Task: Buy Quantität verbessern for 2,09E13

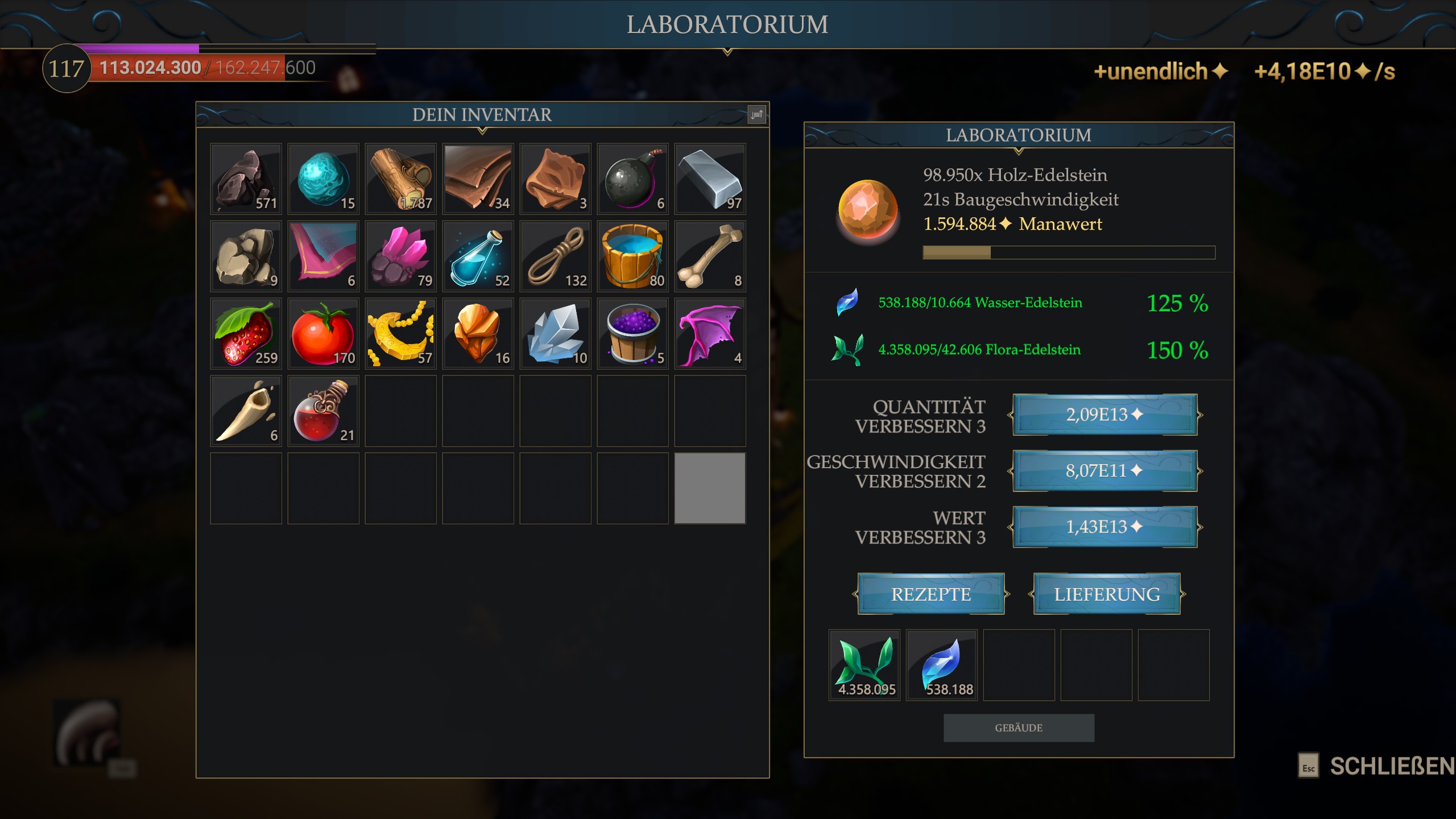Action: point(1105,415)
